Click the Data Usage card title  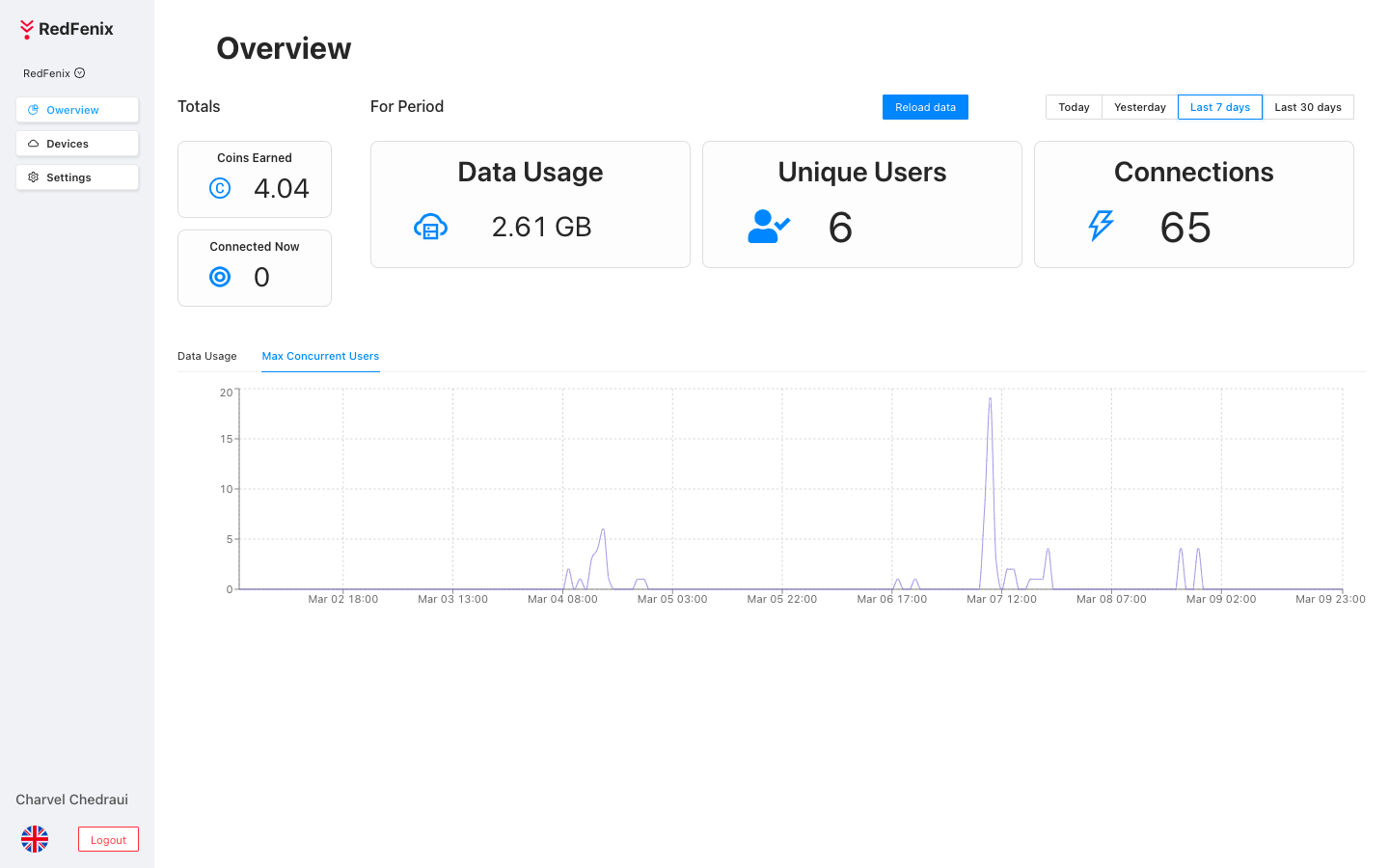pos(531,172)
